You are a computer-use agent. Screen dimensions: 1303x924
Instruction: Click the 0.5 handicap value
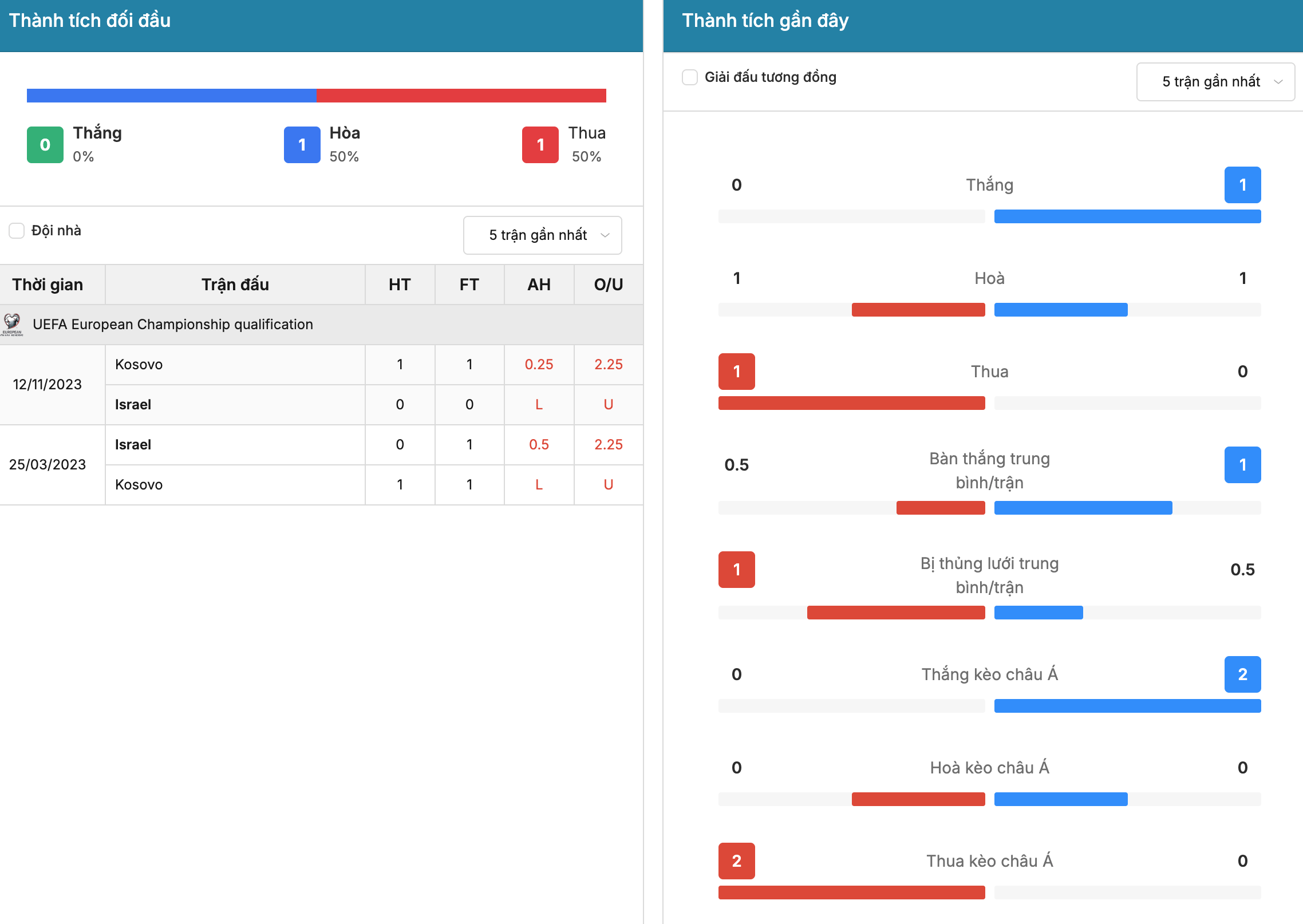point(539,445)
